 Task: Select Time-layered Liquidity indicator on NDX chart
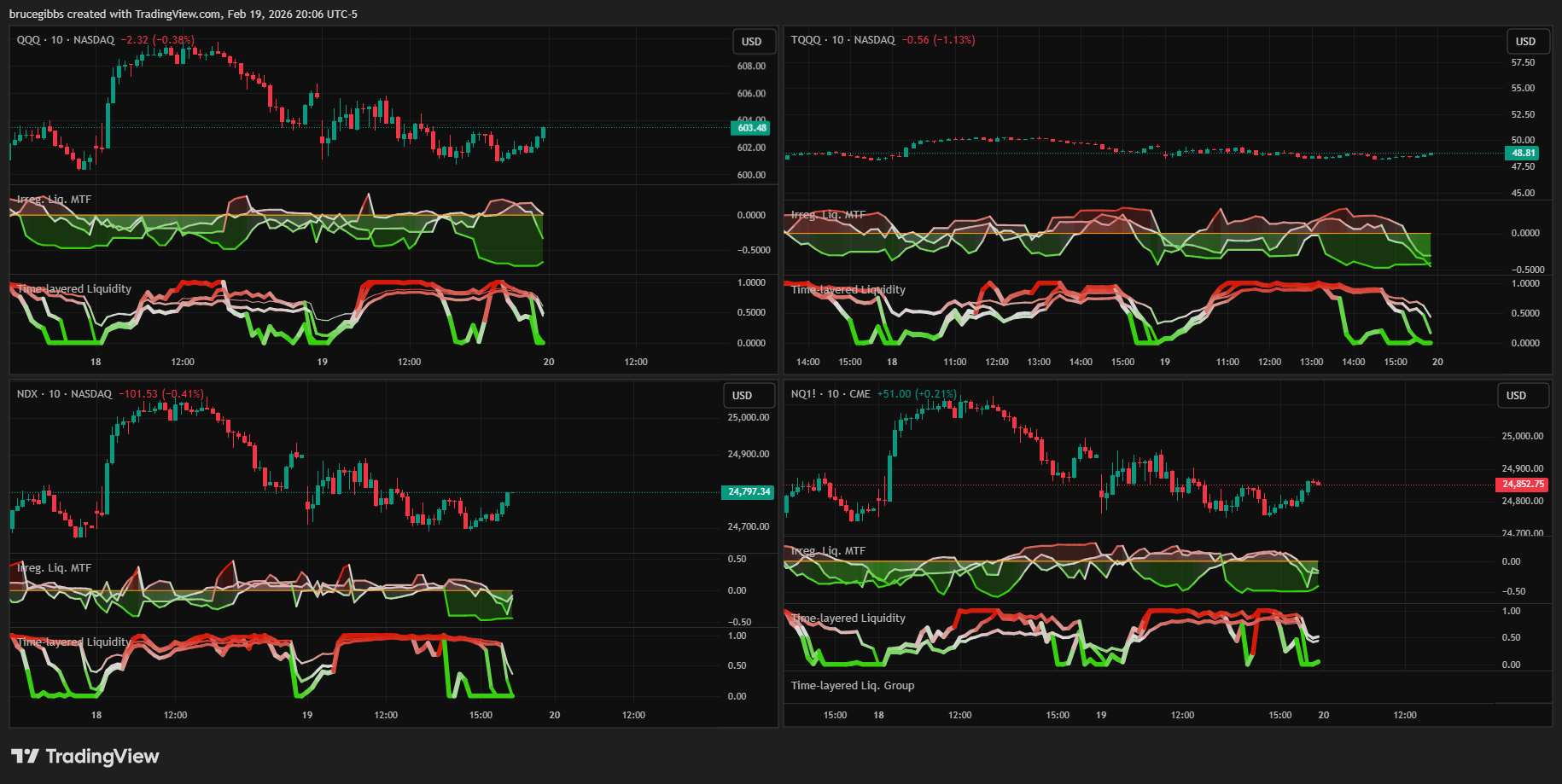pyautogui.click(x=73, y=642)
